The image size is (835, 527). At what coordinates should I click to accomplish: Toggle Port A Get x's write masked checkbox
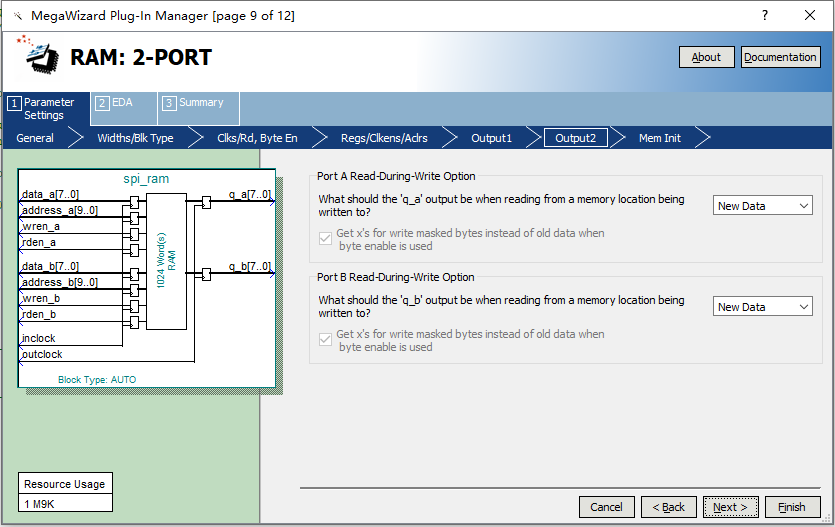tap(325, 239)
